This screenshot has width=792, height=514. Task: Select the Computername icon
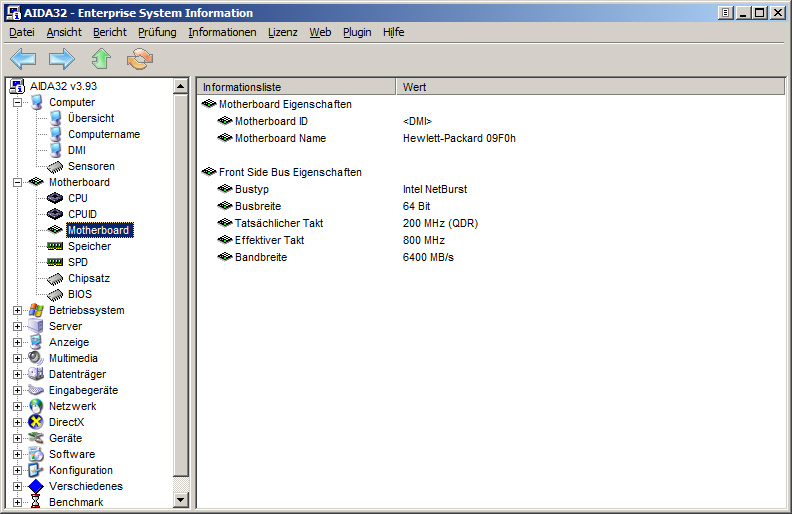pyautogui.click(x=56, y=134)
